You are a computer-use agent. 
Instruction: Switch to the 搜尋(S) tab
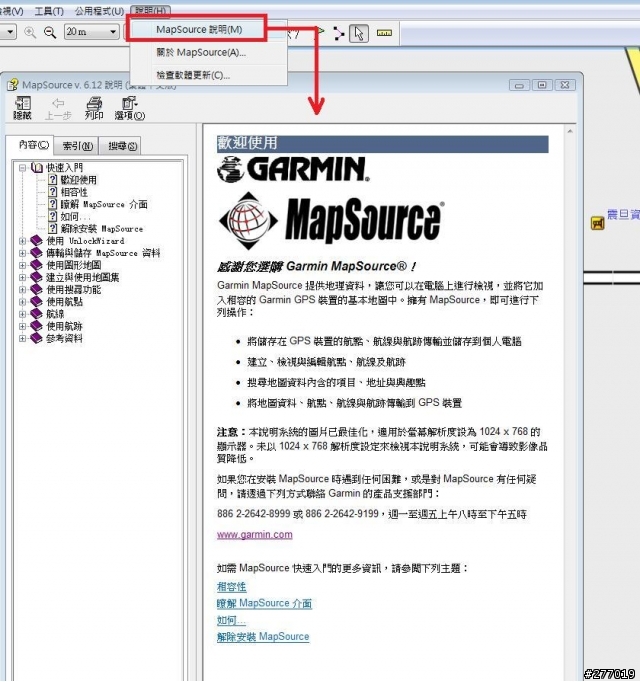pos(122,146)
